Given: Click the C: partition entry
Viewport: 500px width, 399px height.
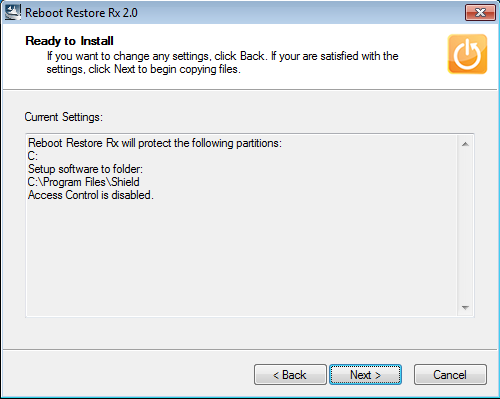Looking at the screenshot, I should [x=33, y=156].
